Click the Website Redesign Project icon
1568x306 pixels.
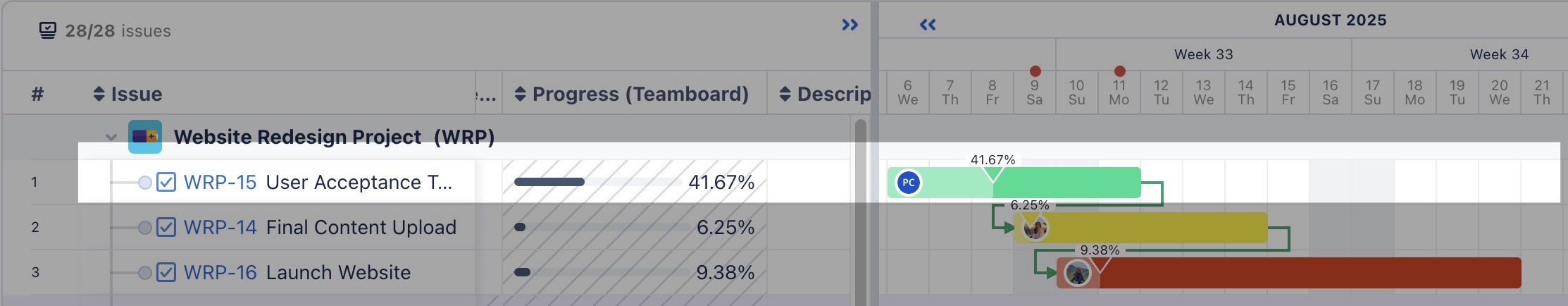pos(145,137)
